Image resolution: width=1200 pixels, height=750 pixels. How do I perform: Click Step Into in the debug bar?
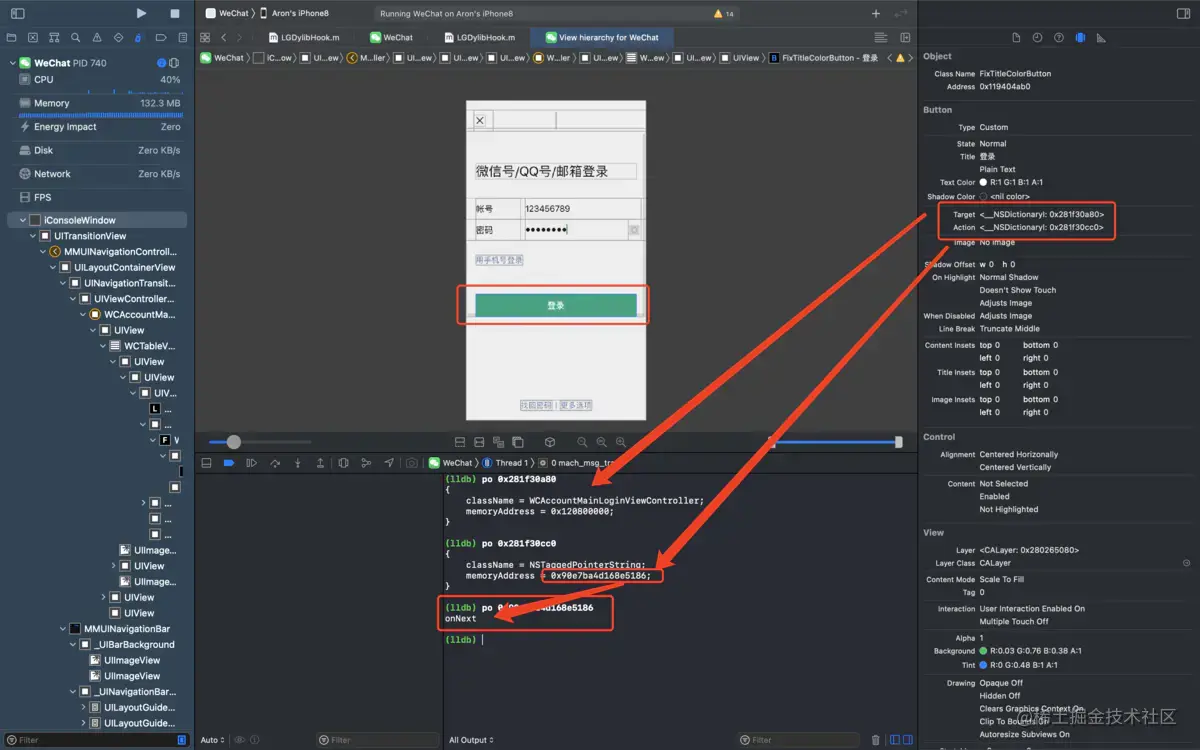[297, 463]
